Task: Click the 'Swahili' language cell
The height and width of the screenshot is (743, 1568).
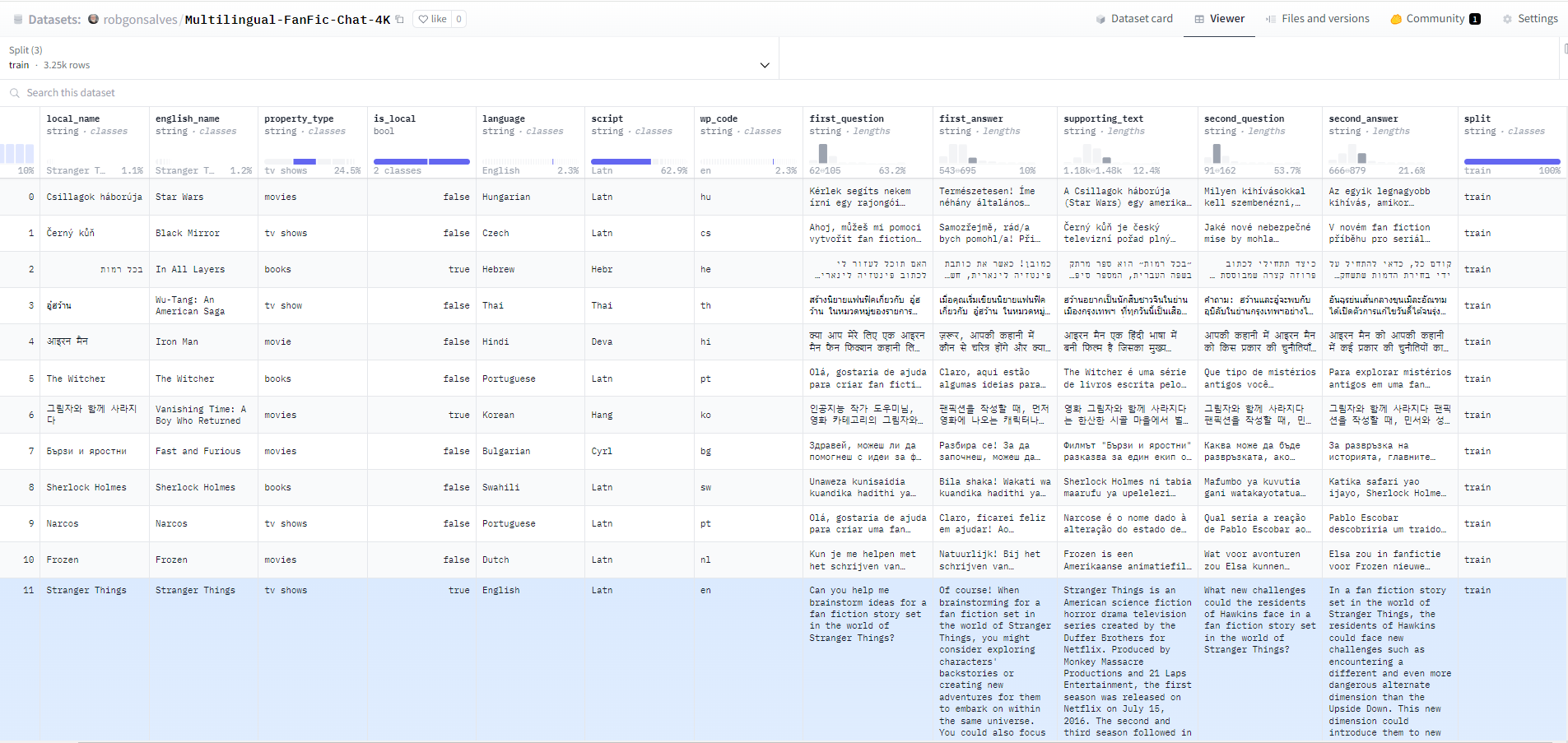Action: 530,488
